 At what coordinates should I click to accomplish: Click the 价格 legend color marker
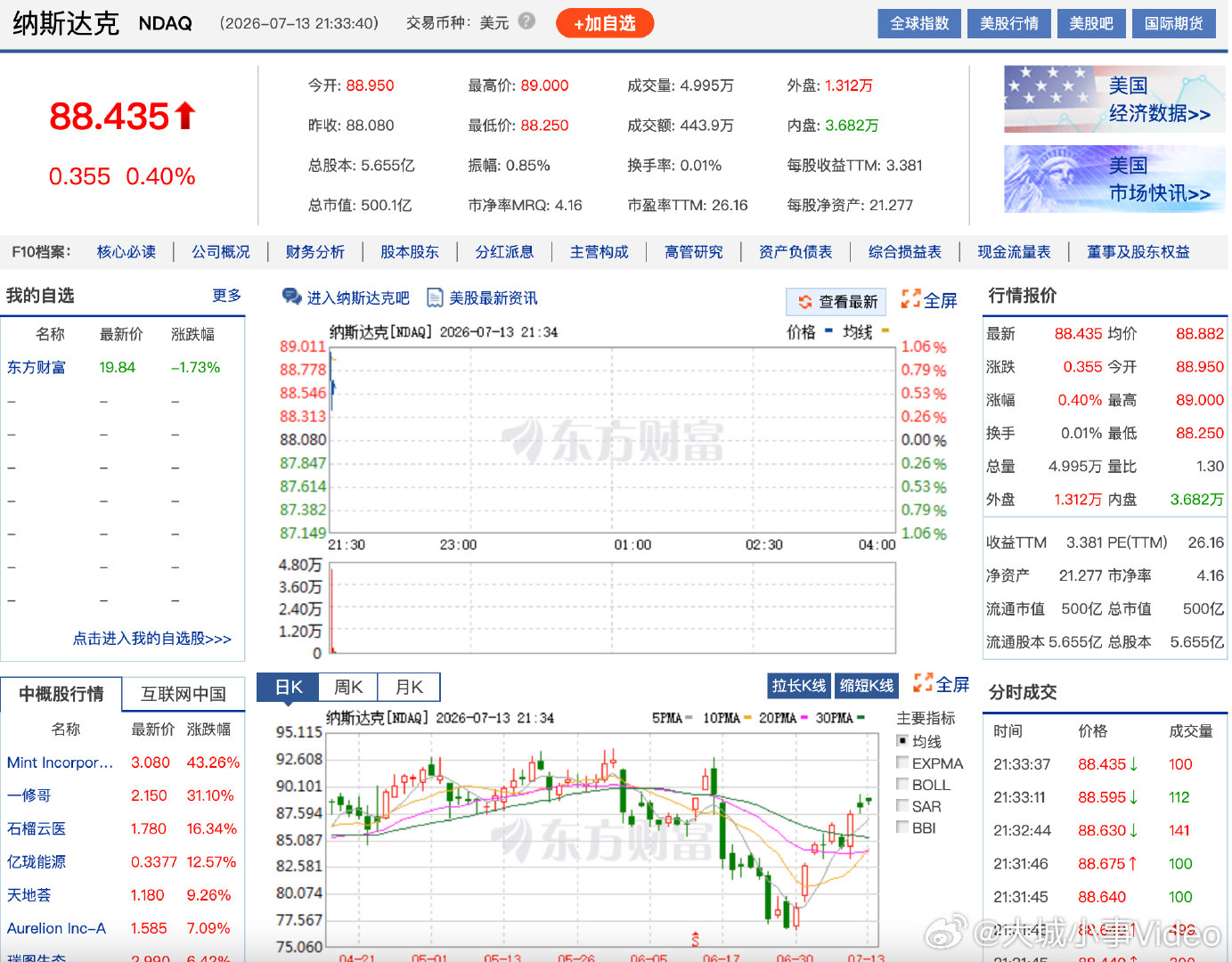coord(828,331)
